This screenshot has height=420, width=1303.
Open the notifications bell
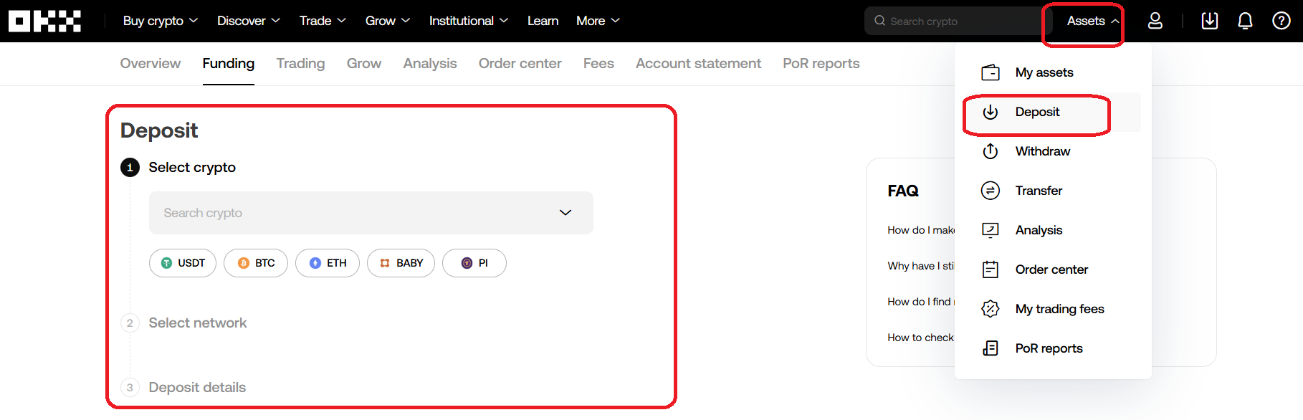[1245, 21]
